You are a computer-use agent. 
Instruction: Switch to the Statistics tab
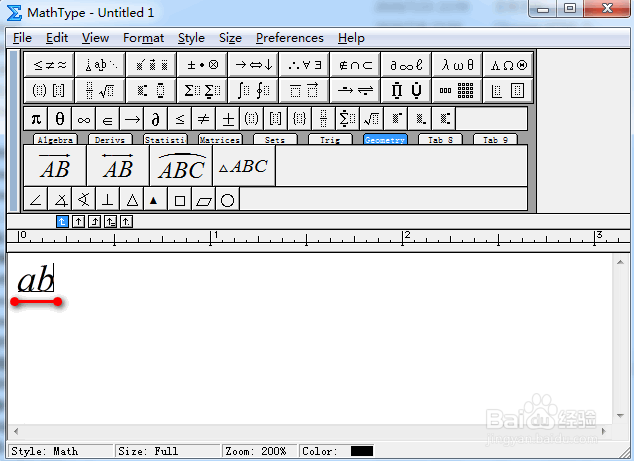[x=165, y=140]
